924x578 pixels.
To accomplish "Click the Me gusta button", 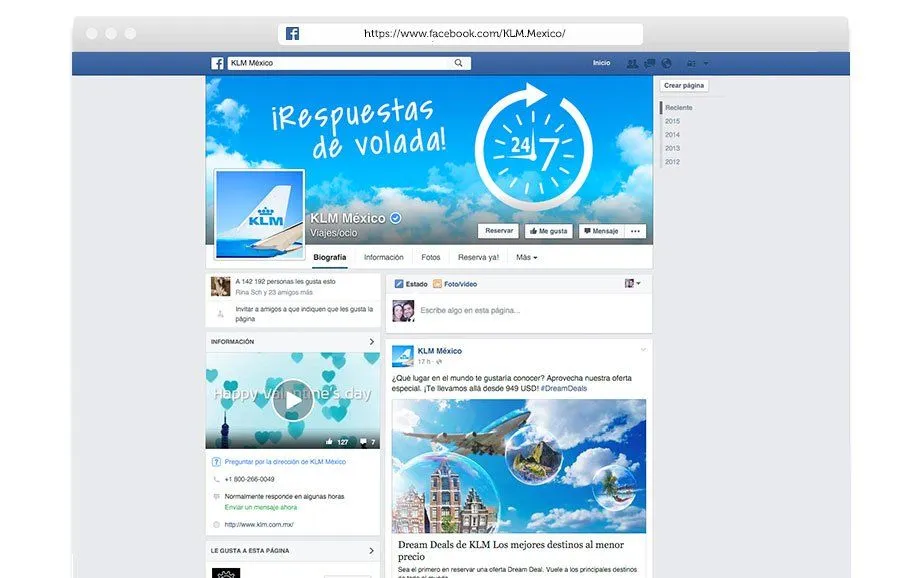I will click(549, 231).
